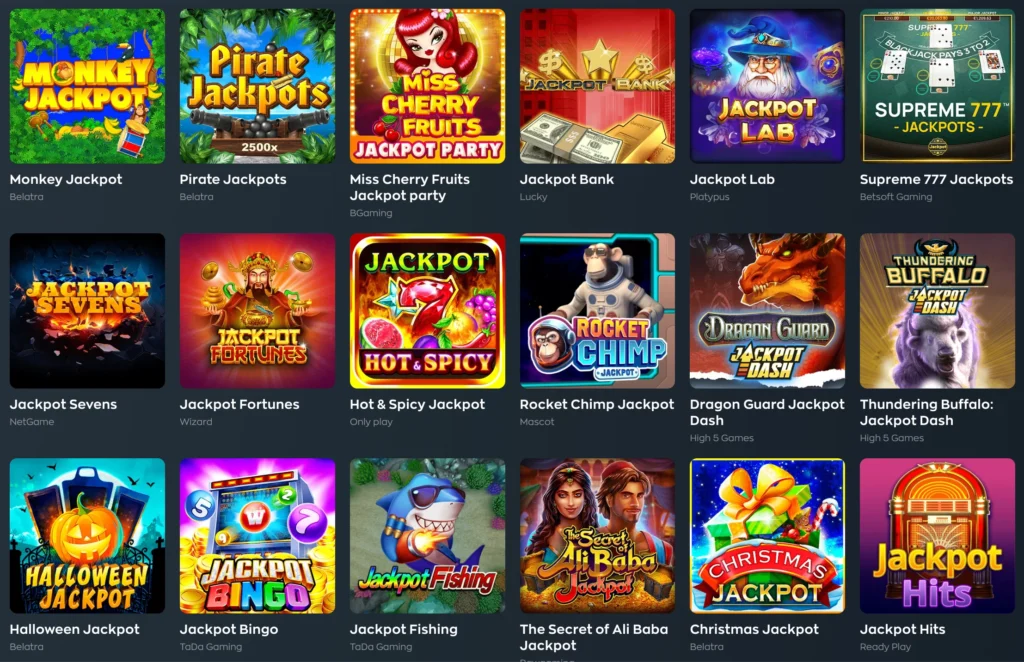The height and width of the screenshot is (662, 1024).
Task: Open Thundering Buffalo Jackpot Dash thumbnail
Action: point(937,311)
